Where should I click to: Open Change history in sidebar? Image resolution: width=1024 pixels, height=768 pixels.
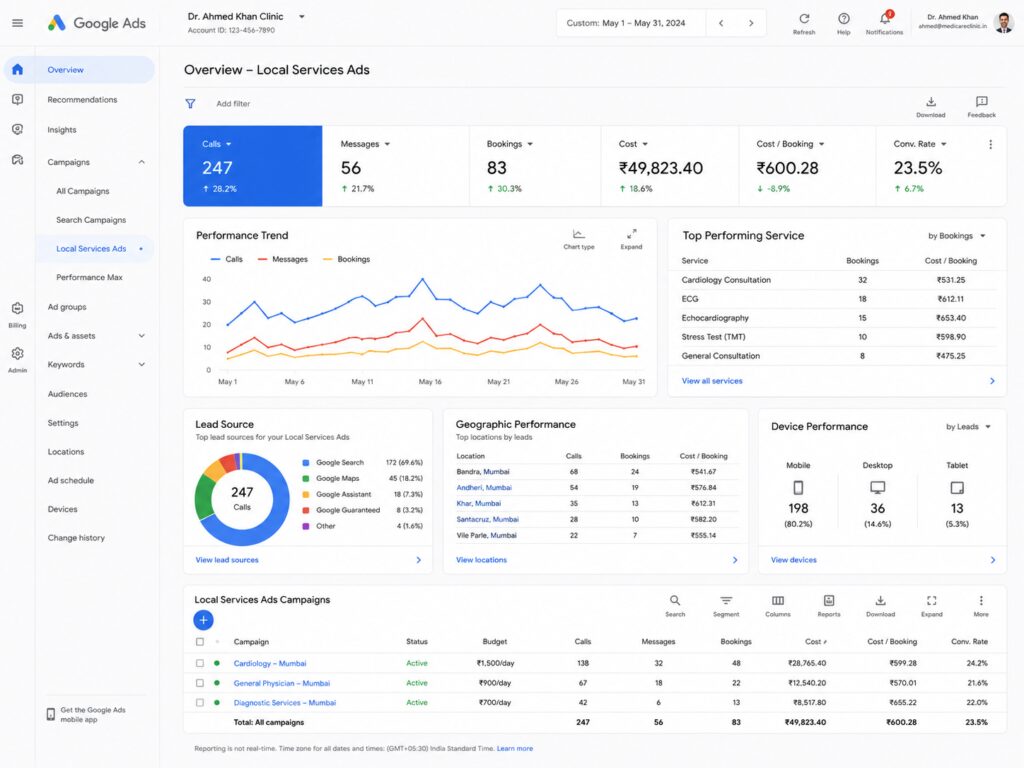[76, 537]
